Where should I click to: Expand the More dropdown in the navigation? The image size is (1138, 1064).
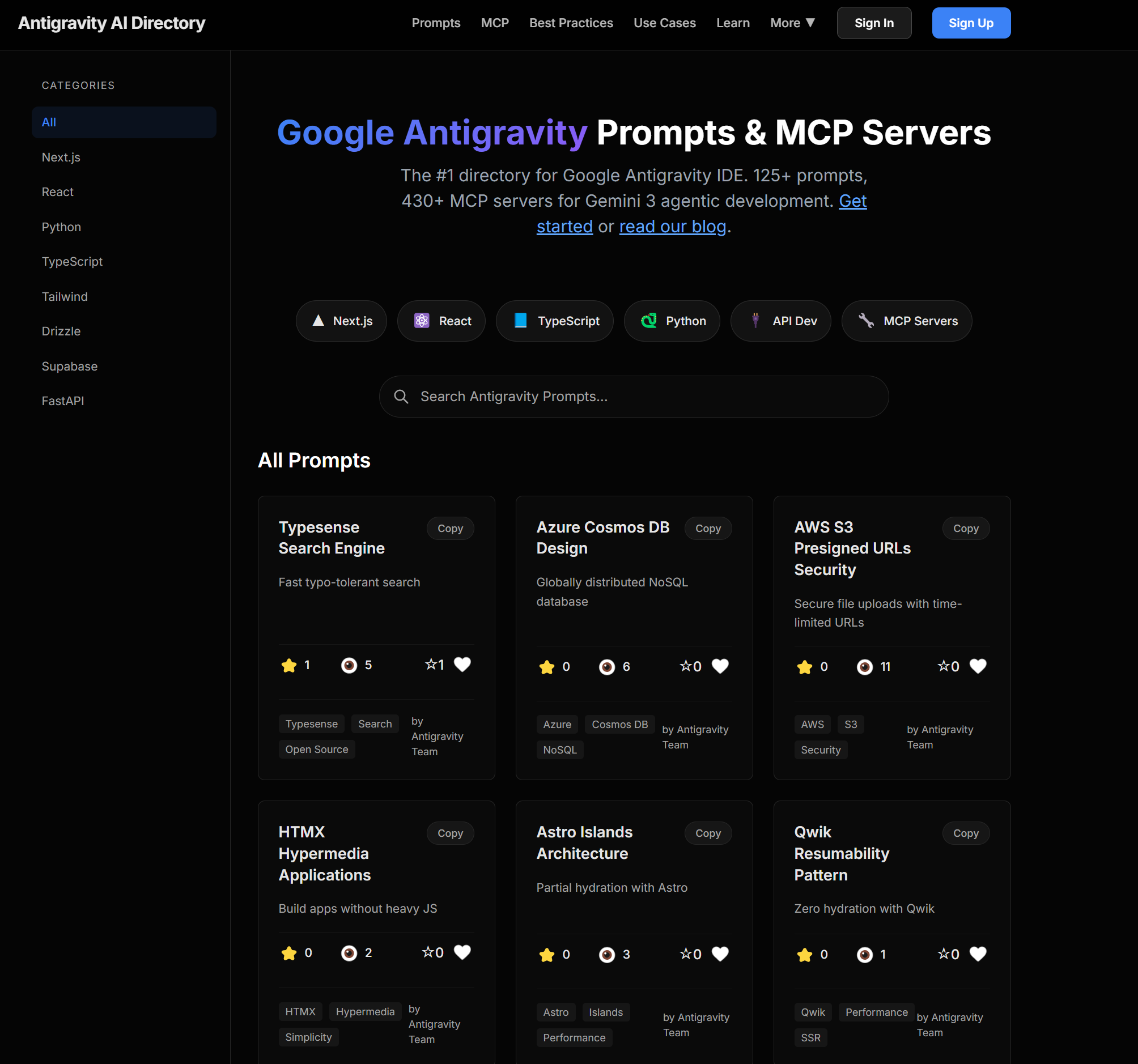pos(792,23)
